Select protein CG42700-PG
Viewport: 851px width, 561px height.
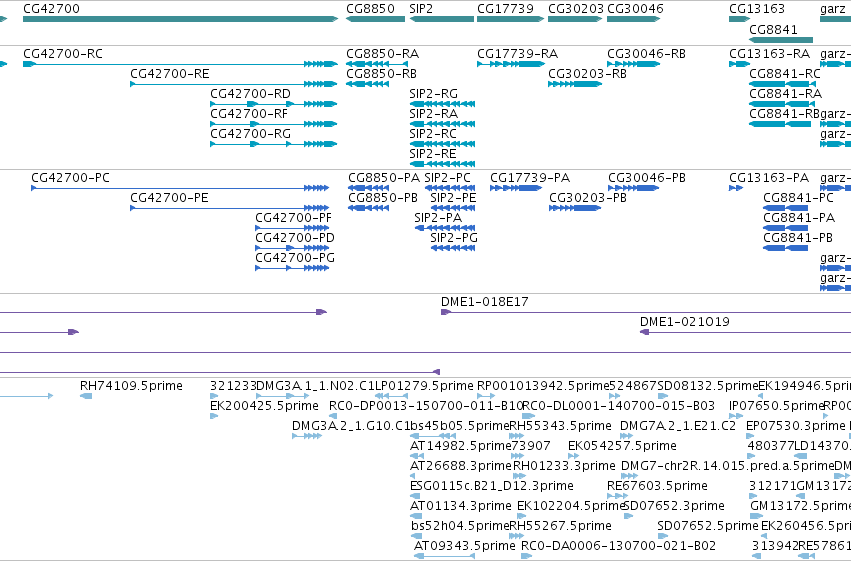(292, 268)
